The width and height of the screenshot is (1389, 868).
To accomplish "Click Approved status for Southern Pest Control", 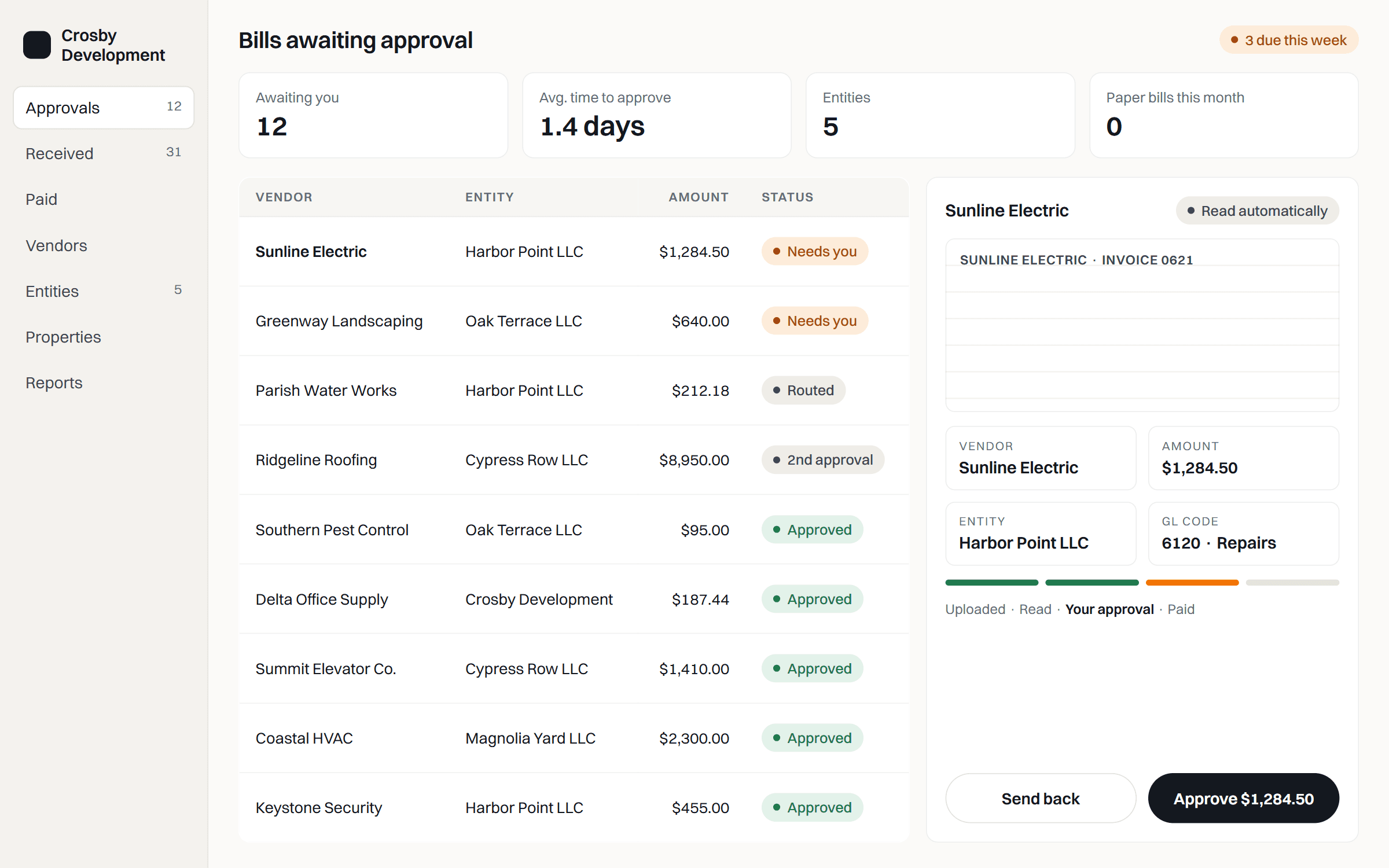I will 812,529.
